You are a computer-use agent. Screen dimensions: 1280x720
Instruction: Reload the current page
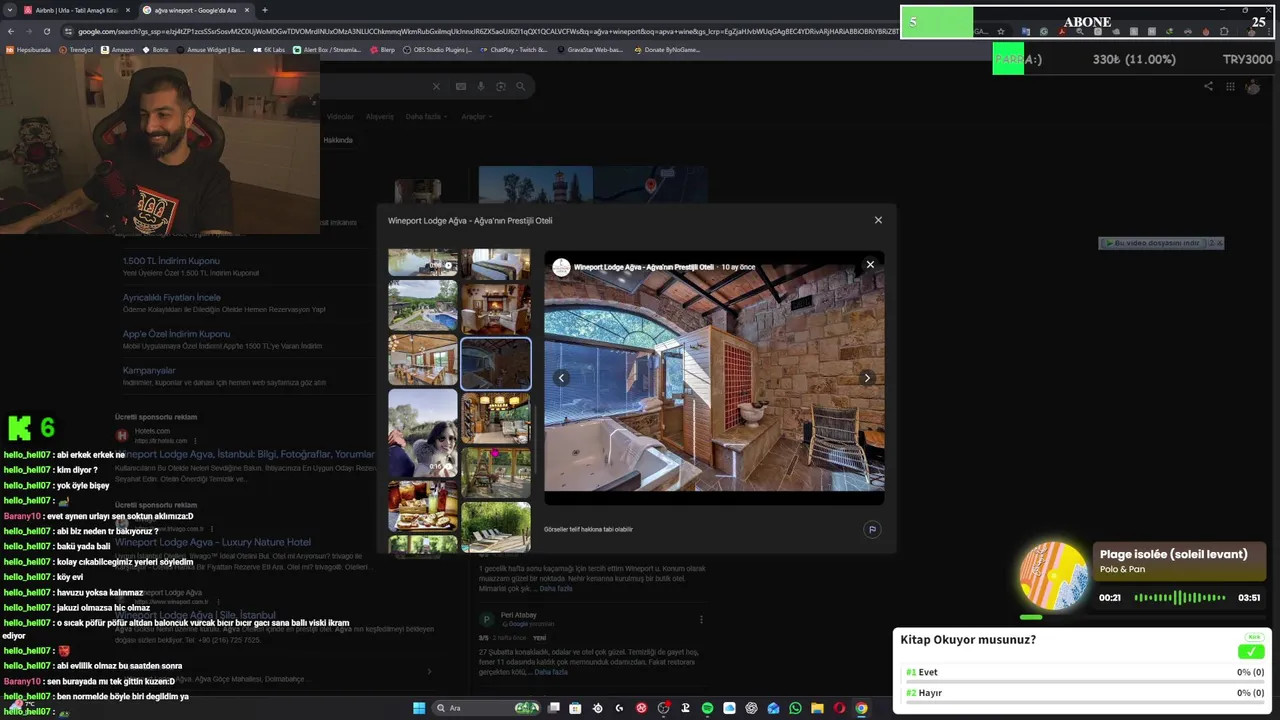[x=46, y=31]
